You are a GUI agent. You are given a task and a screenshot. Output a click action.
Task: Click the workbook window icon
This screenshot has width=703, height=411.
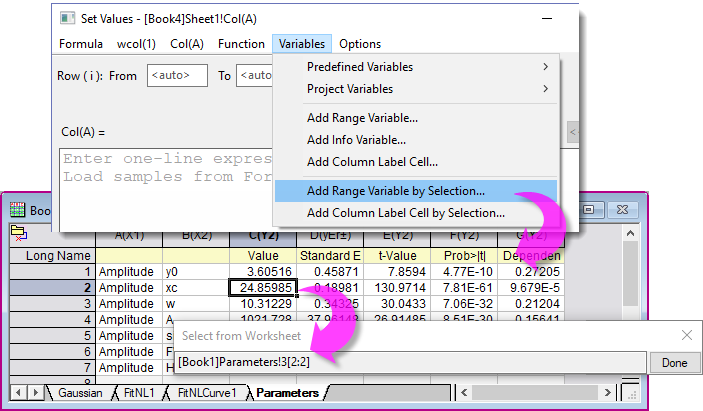[17, 210]
